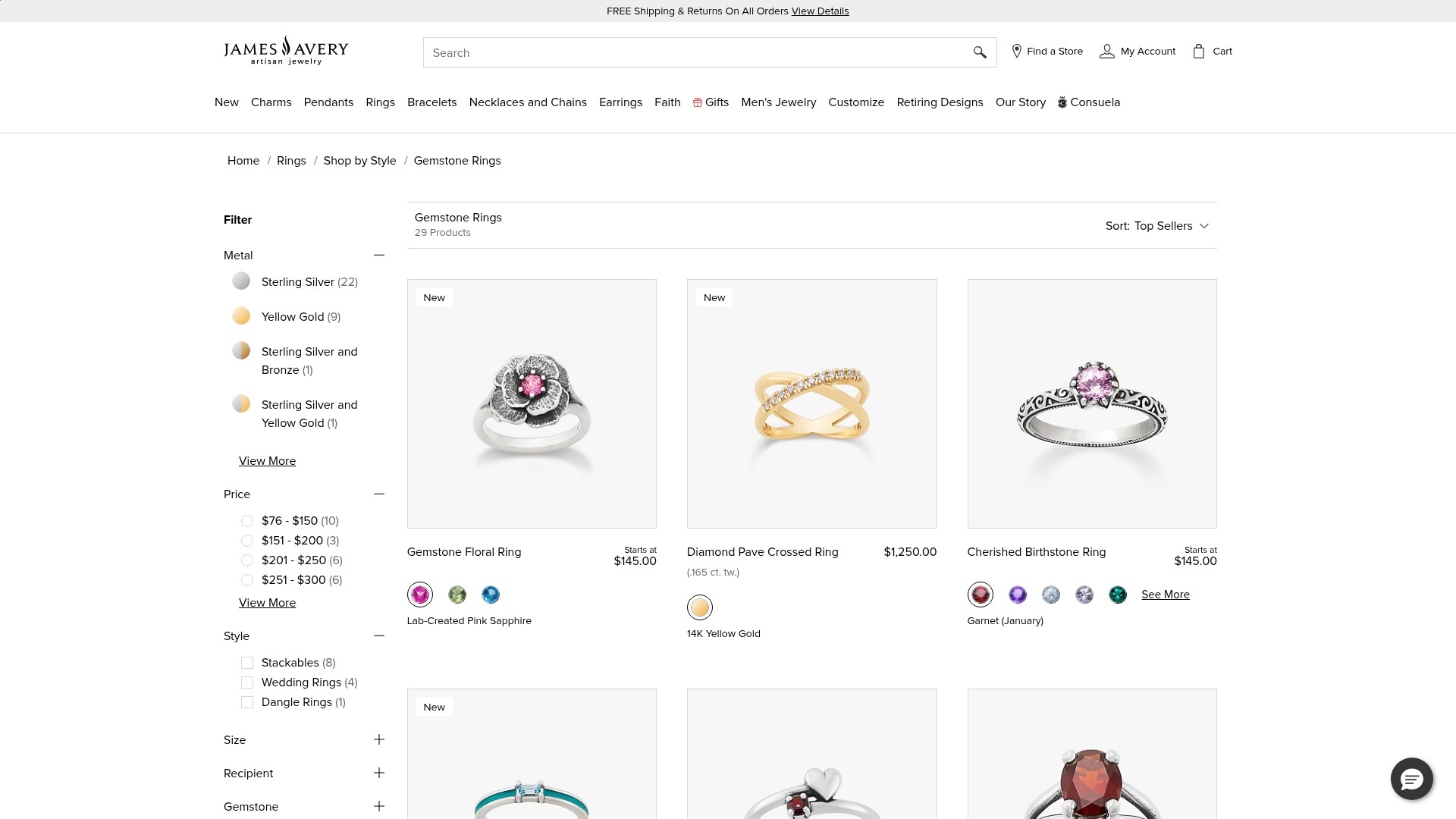Choose pink sapphire stone on Gemstone Floral Ring
The height and width of the screenshot is (819, 1456).
pyautogui.click(x=420, y=595)
